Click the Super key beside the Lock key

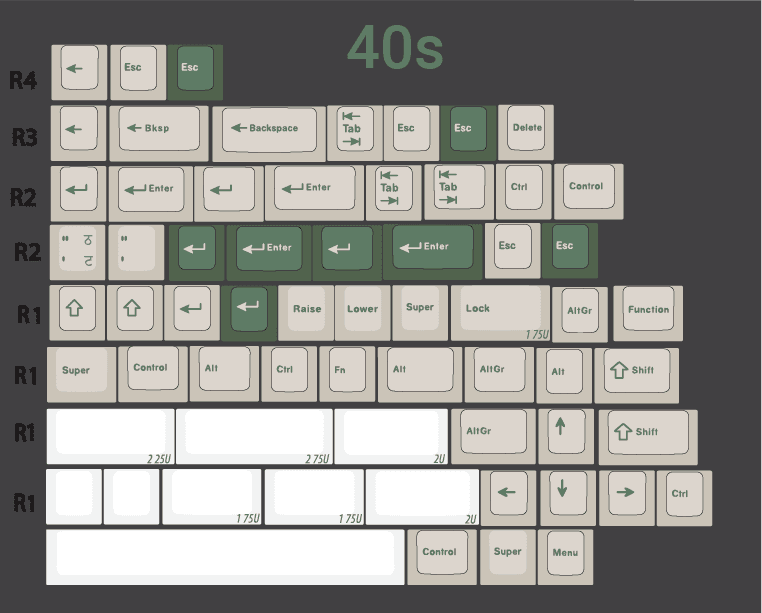pos(420,310)
